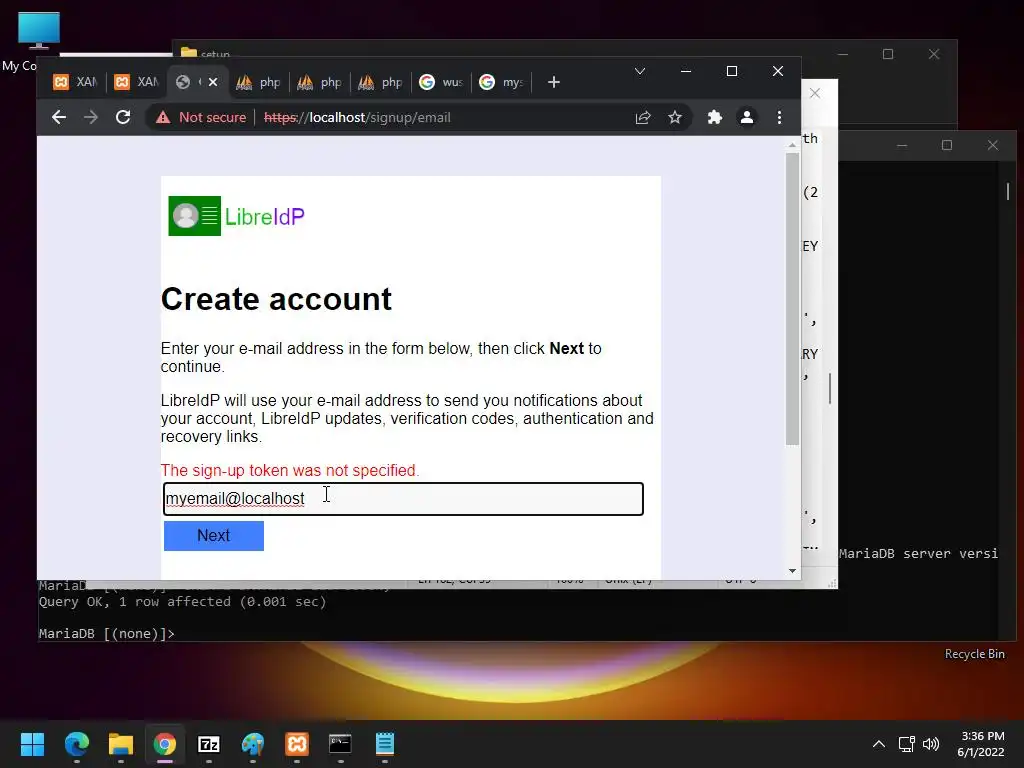Click the LibreIdP logo
The height and width of the screenshot is (768, 1024).
coord(236,216)
